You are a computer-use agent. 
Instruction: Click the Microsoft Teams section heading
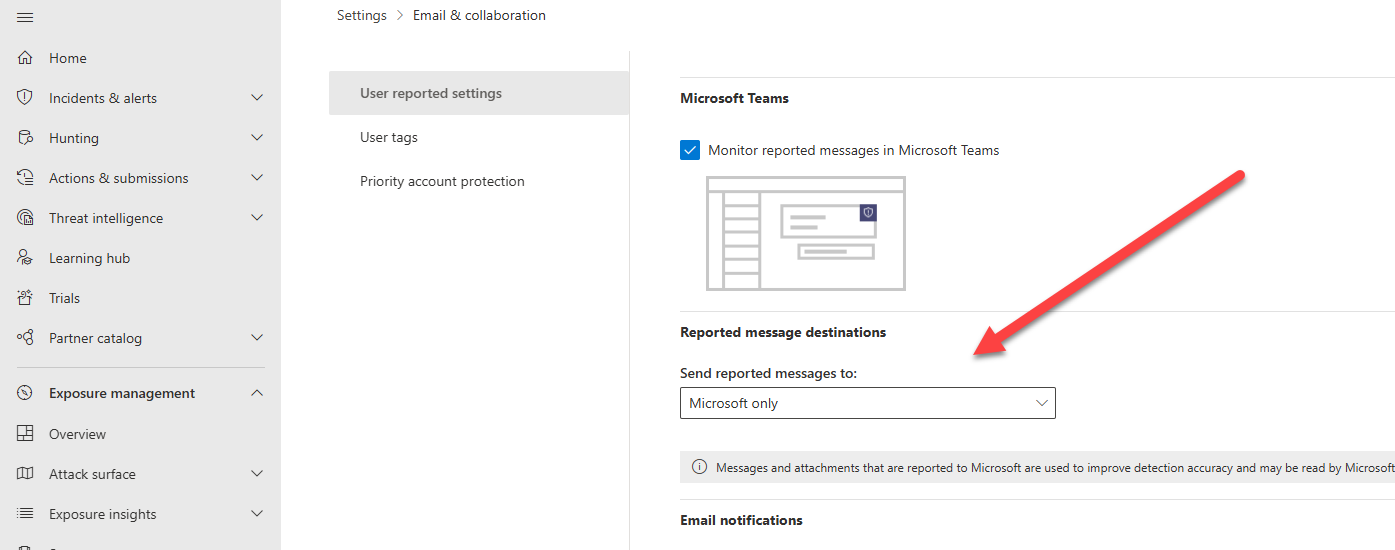click(735, 98)
